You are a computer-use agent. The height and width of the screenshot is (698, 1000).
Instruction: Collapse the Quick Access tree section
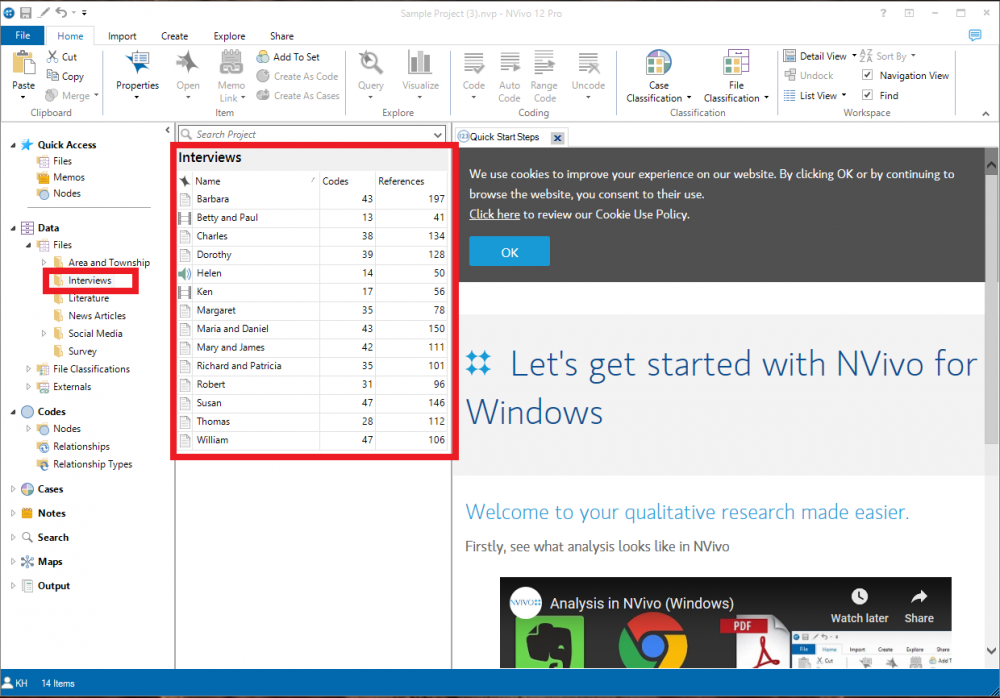point(13,145)
